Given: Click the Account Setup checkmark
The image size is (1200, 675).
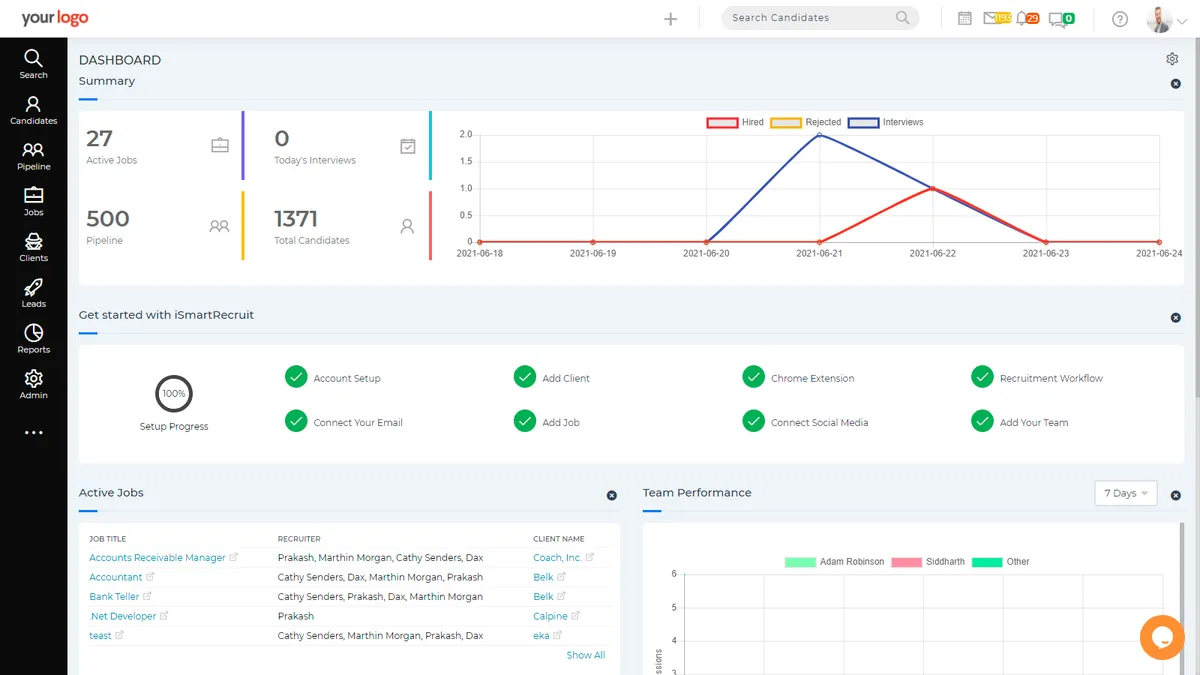Looking at the screenshot, I should [296, 377].
